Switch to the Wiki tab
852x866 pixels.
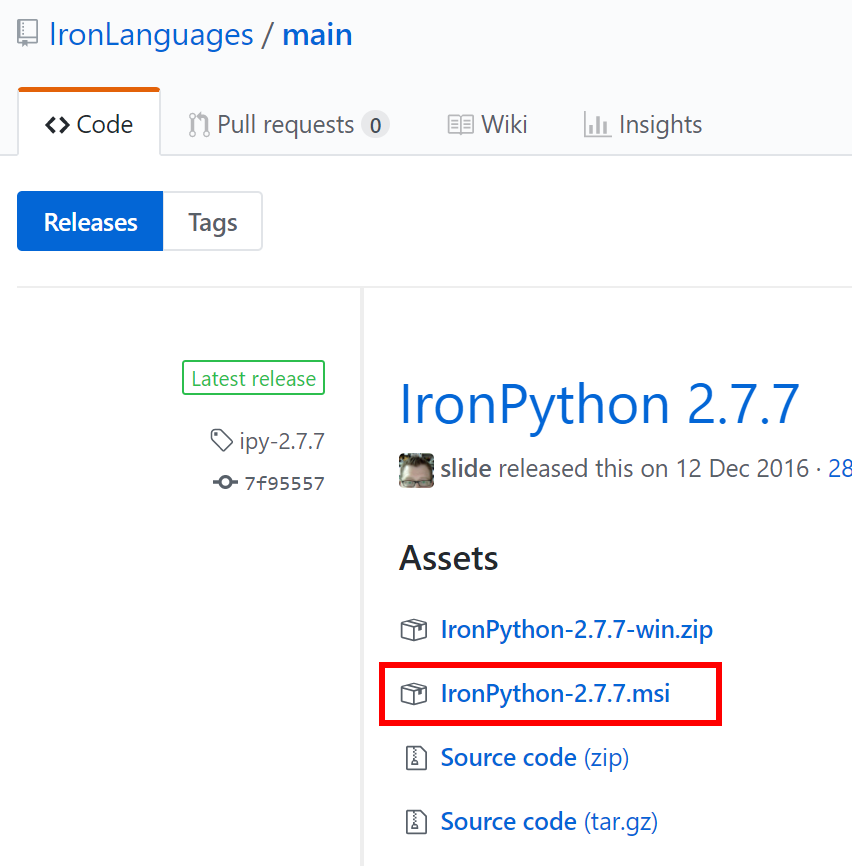pos(488,125)
